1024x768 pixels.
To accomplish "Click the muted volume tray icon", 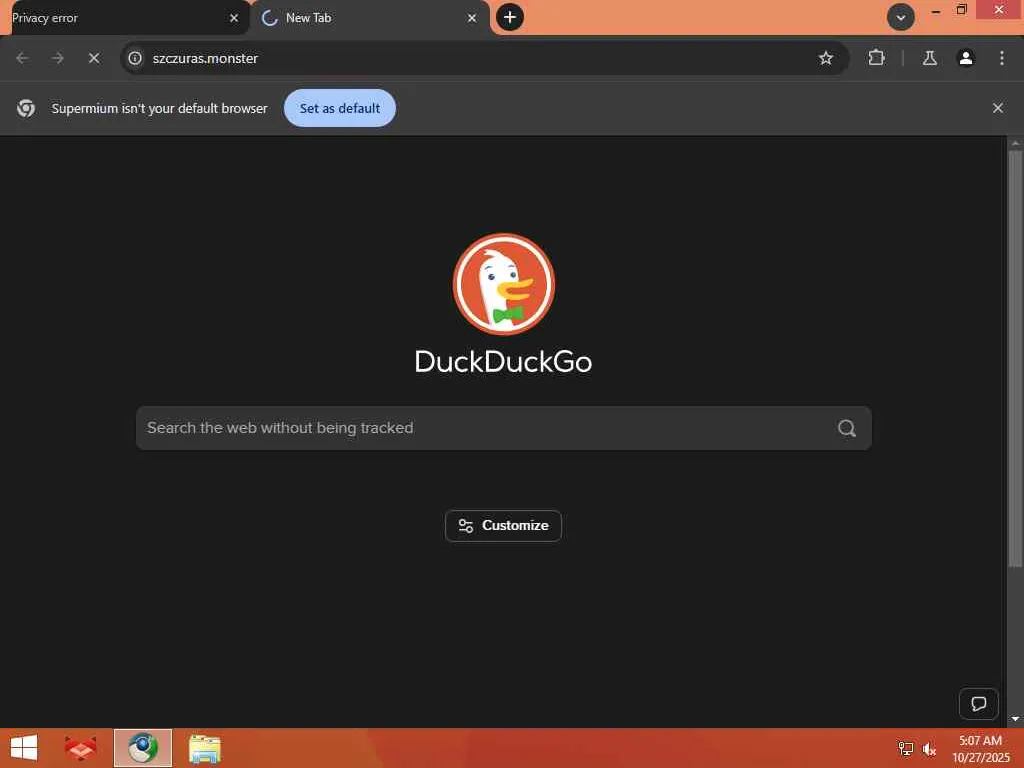I will tap(929, 748).
